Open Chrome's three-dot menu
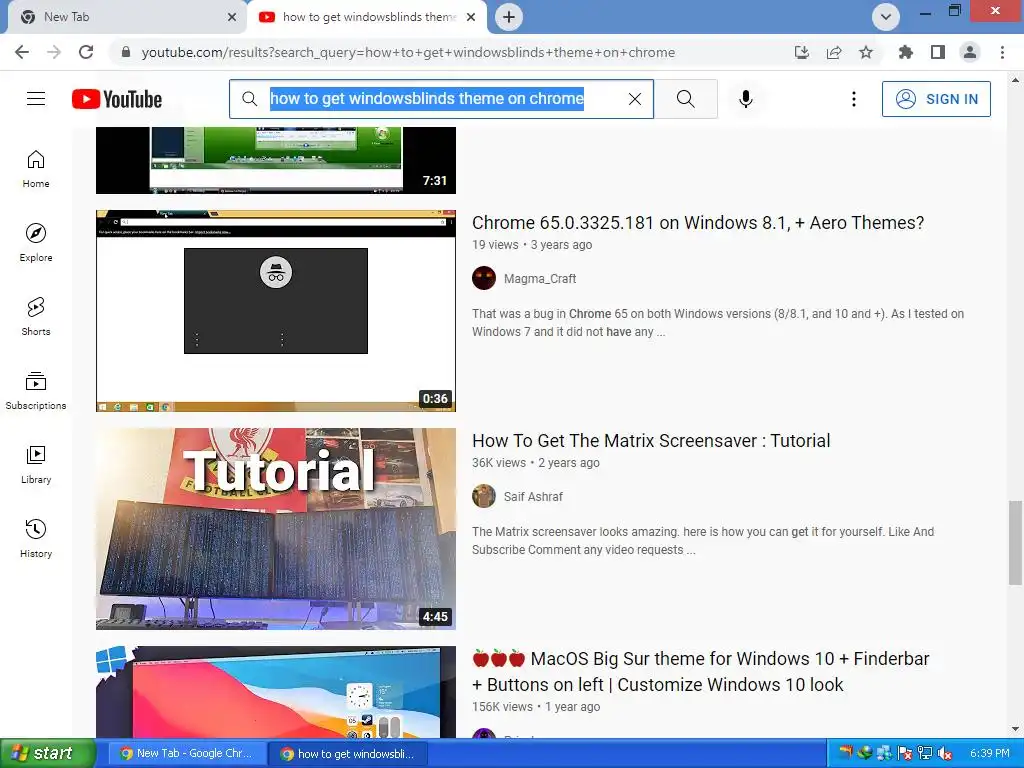The image size is (1024, 768). (1002, 52)
